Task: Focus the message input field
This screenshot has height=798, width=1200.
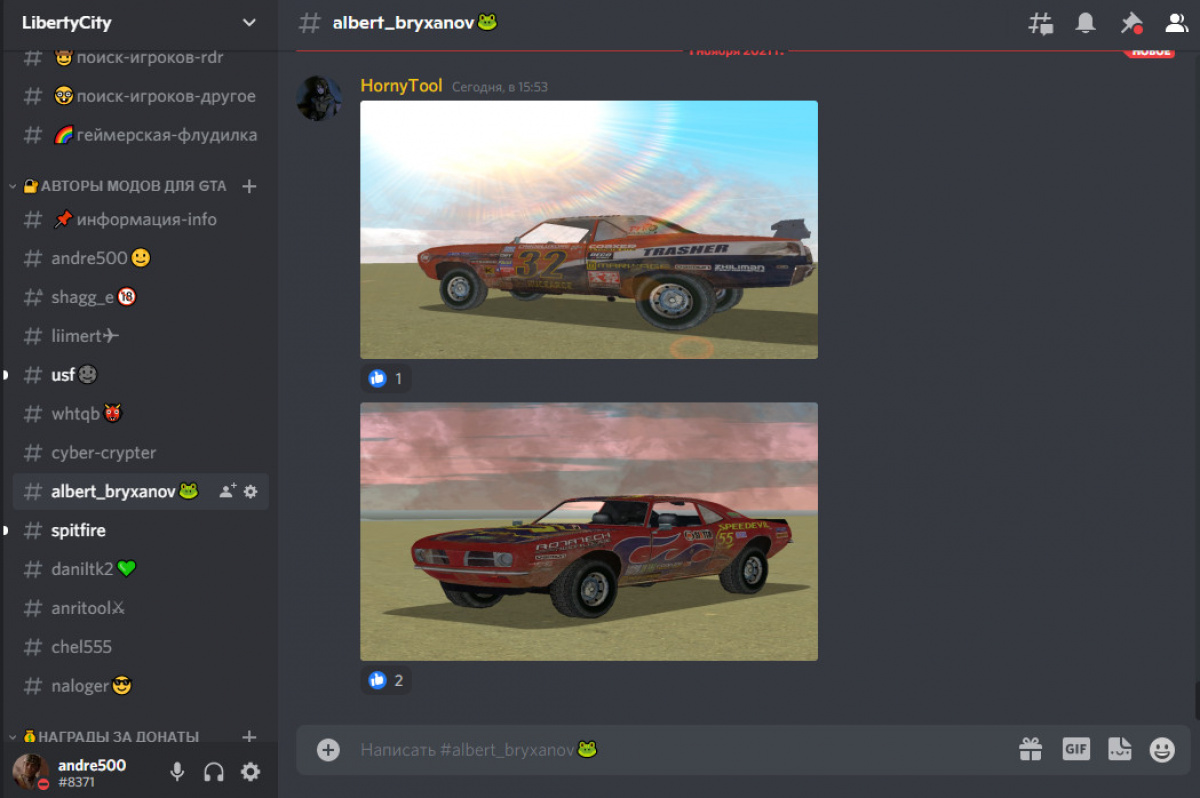Action: [680, 749]
